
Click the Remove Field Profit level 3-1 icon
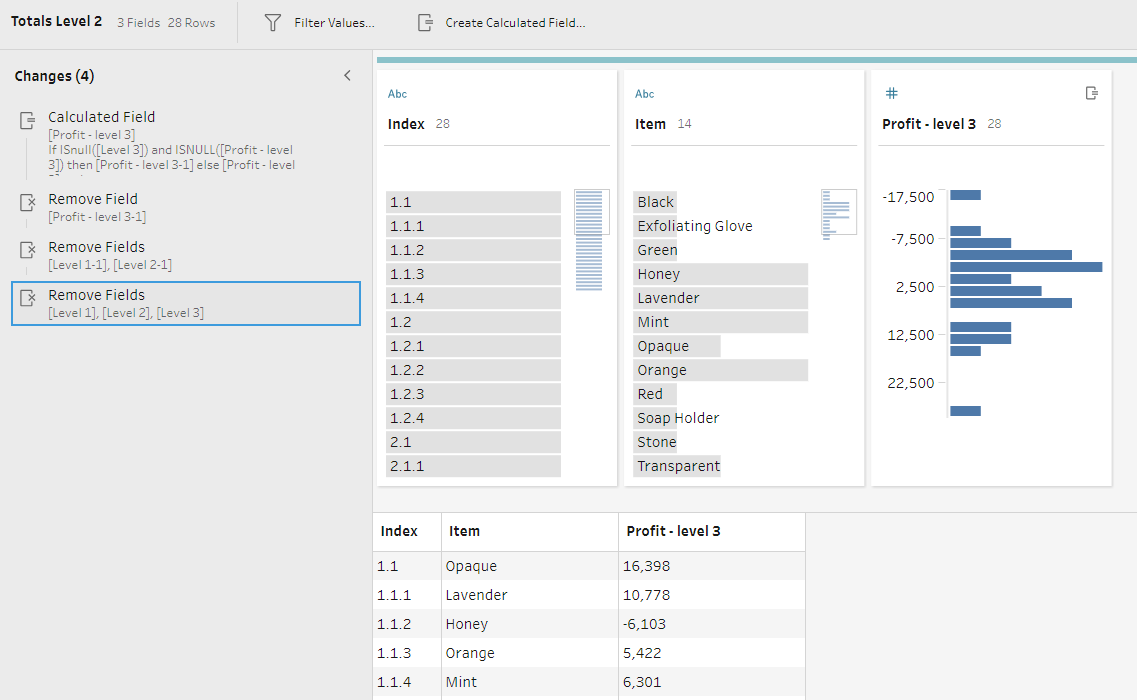click(x=28, y=203)
